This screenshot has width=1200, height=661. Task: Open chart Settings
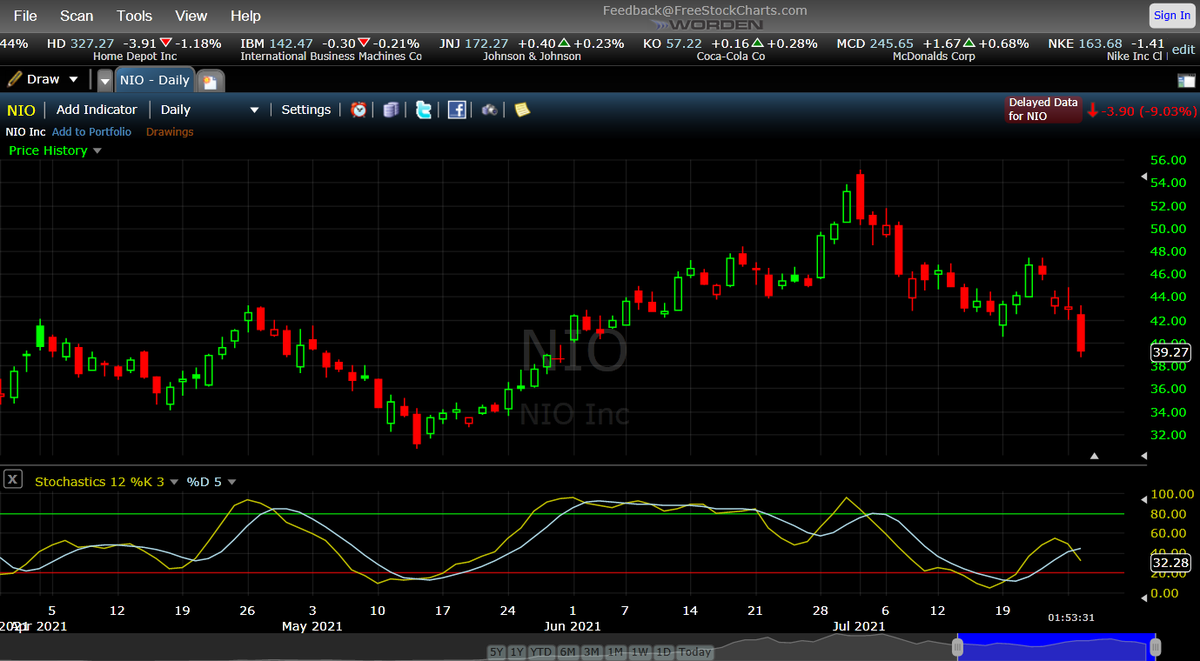click(306, 110)
